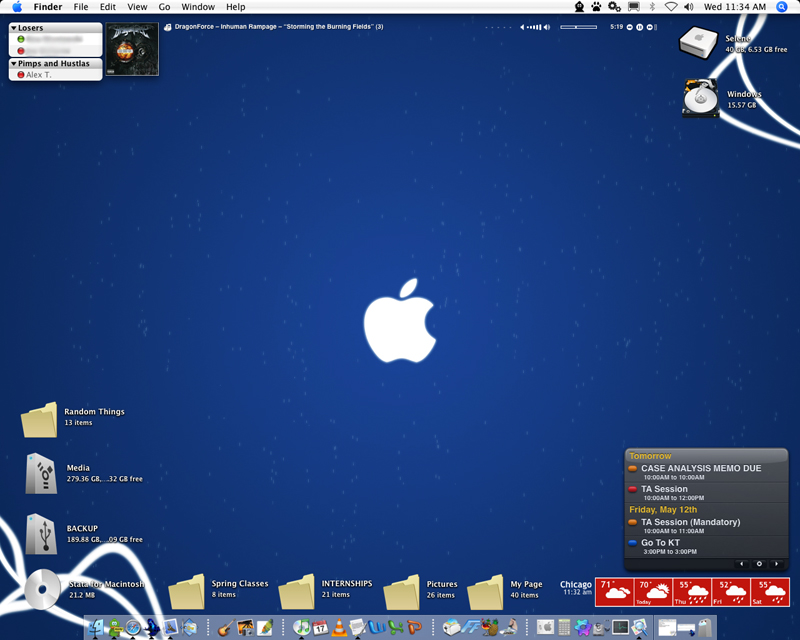Open the Spring Classes folder
The image size is (800, 640).
click(x=187, y=592)
